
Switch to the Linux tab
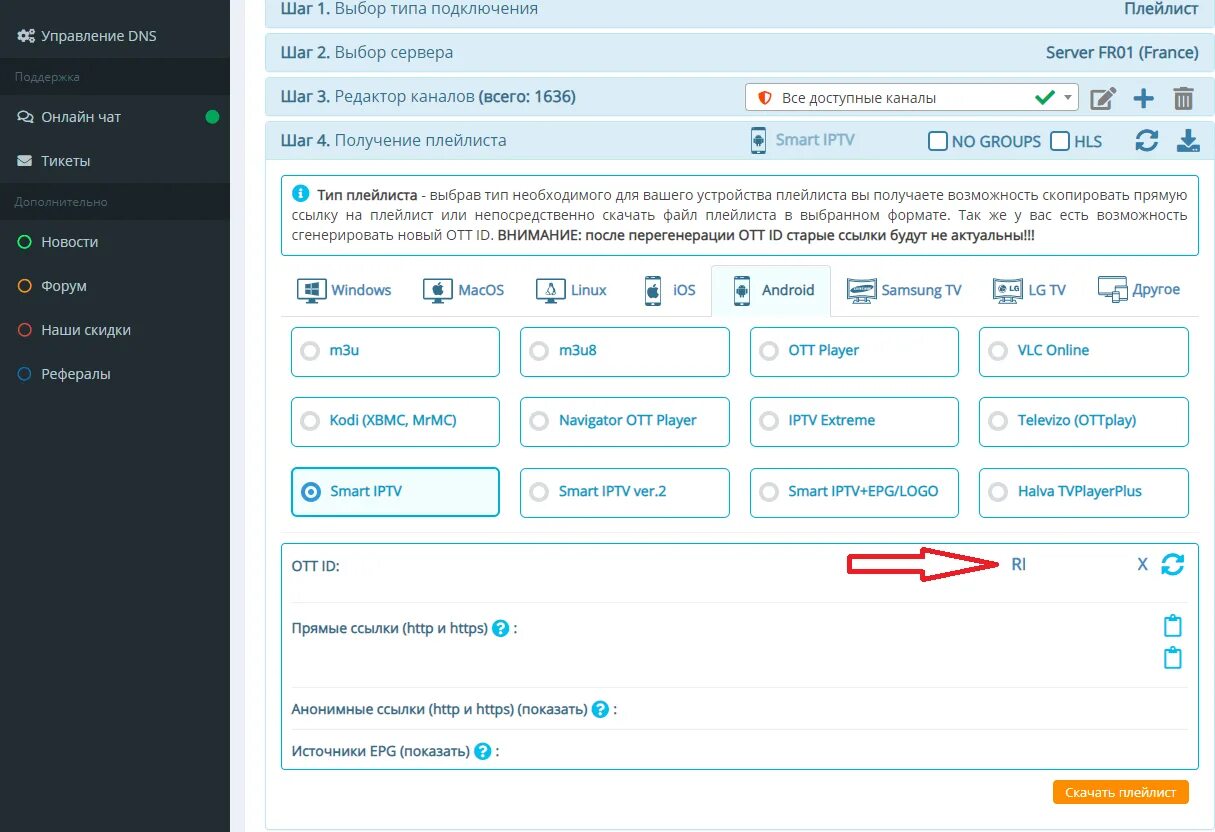(572, 290)
